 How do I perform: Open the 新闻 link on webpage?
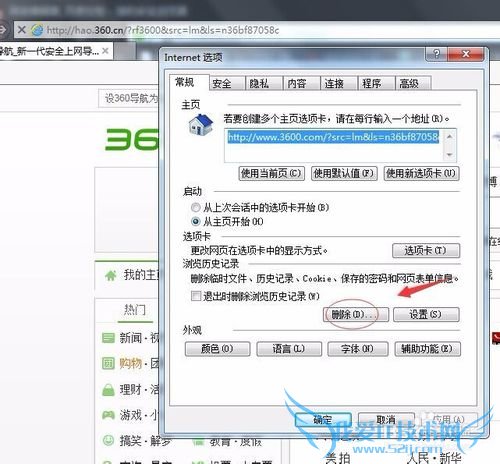click(131, 338)
